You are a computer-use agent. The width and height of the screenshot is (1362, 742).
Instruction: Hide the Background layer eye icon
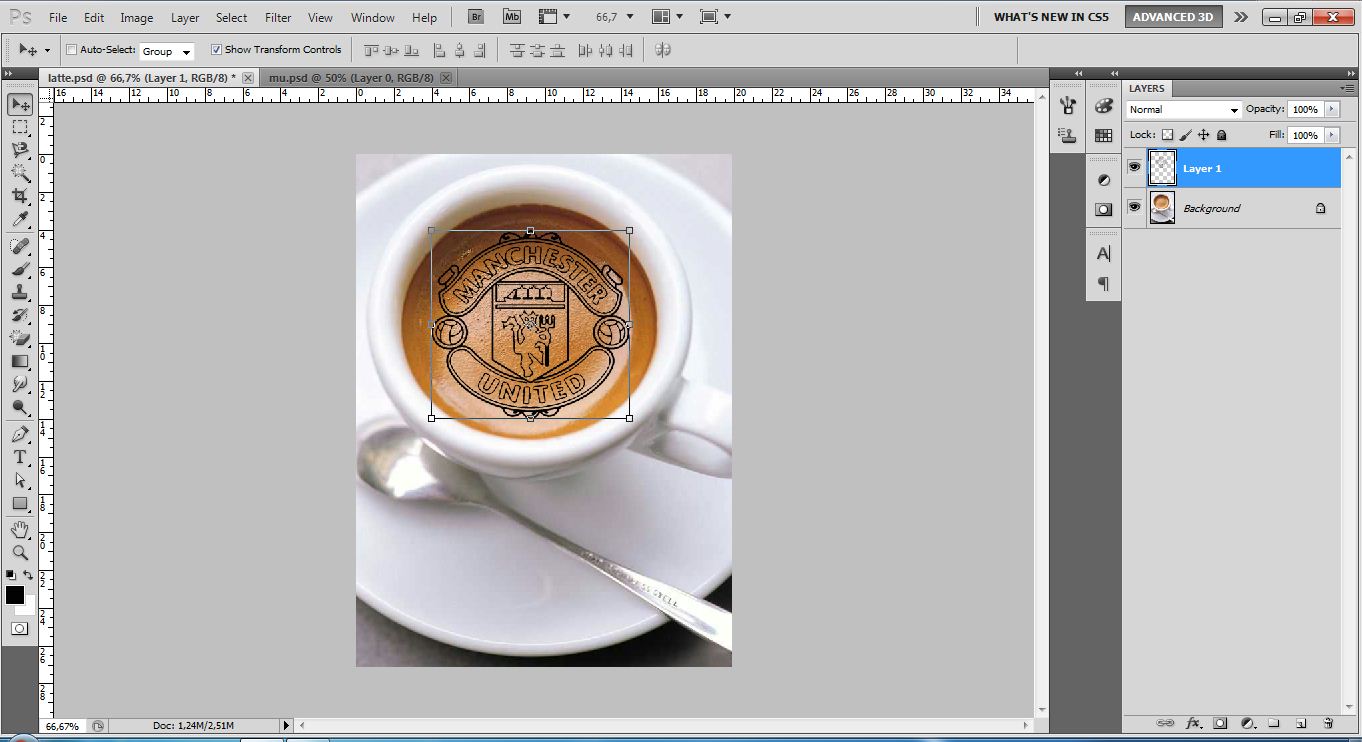pos(1134,207)
